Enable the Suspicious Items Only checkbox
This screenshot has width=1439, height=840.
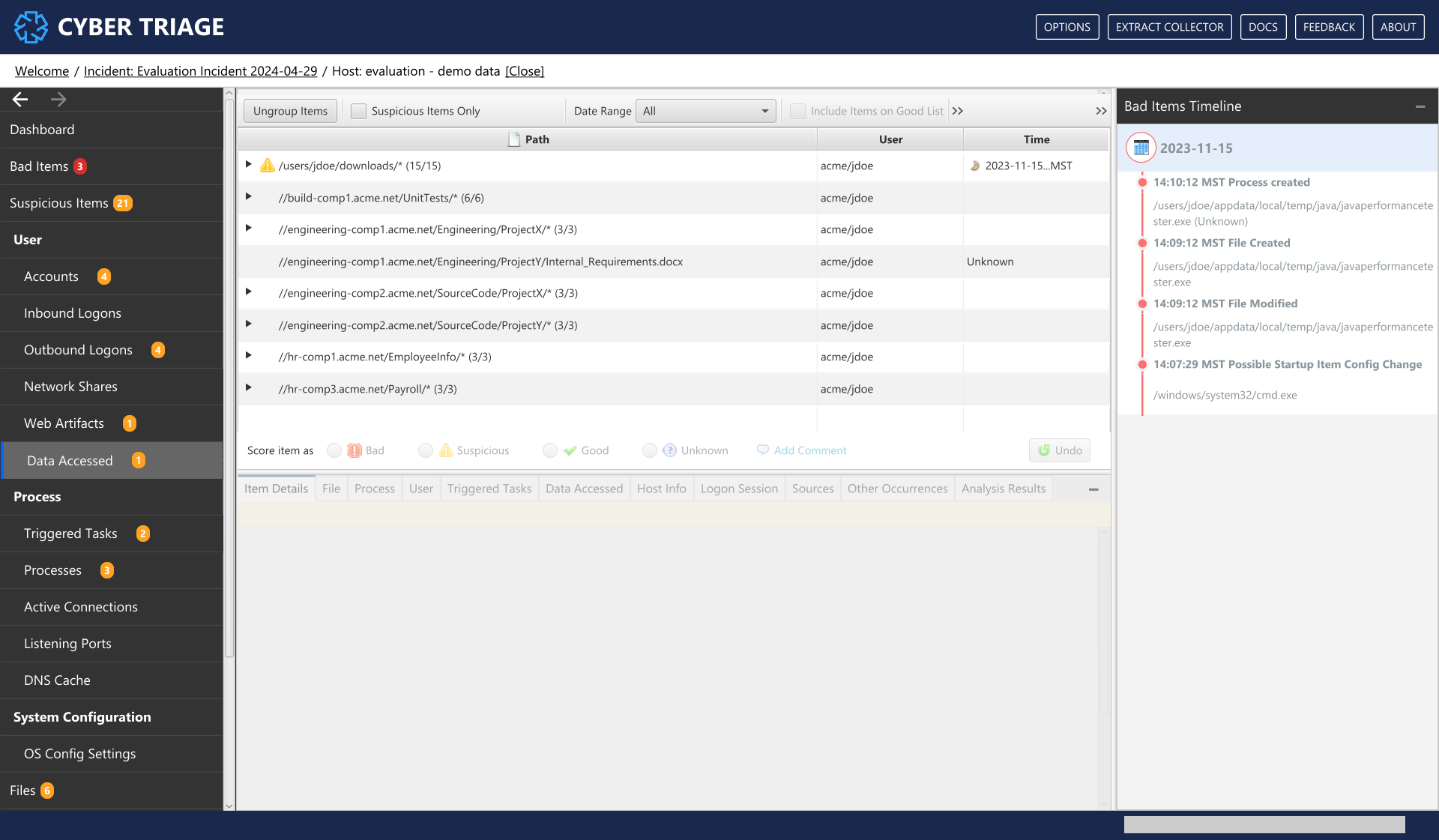(x=359, y=111)
